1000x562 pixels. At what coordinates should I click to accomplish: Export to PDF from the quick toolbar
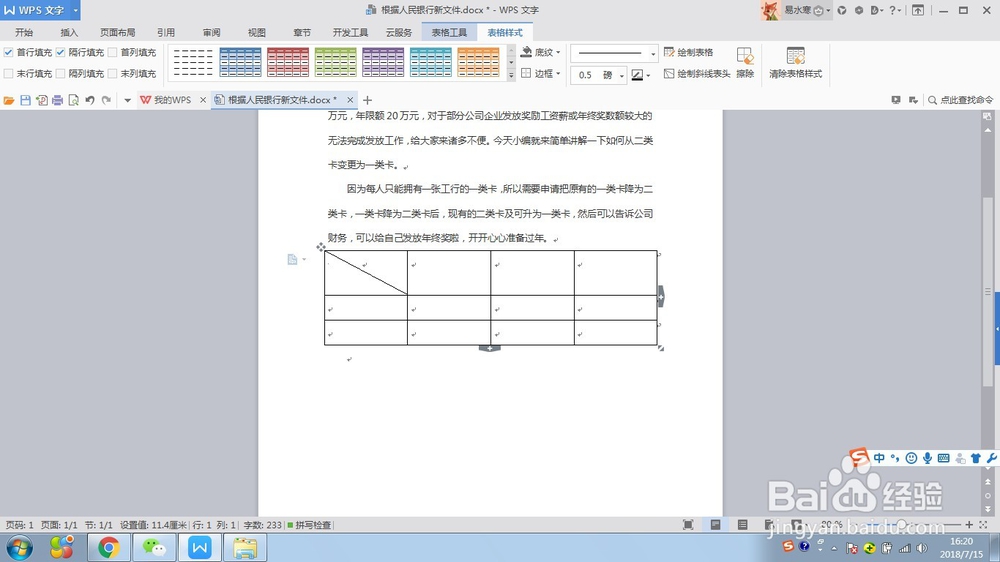coord(41,100)
